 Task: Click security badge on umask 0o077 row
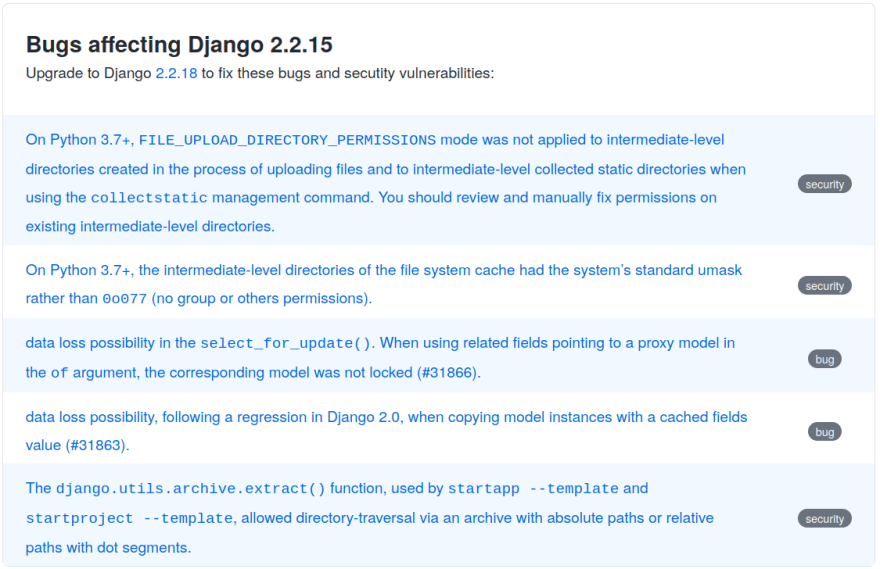click(824, 286)
